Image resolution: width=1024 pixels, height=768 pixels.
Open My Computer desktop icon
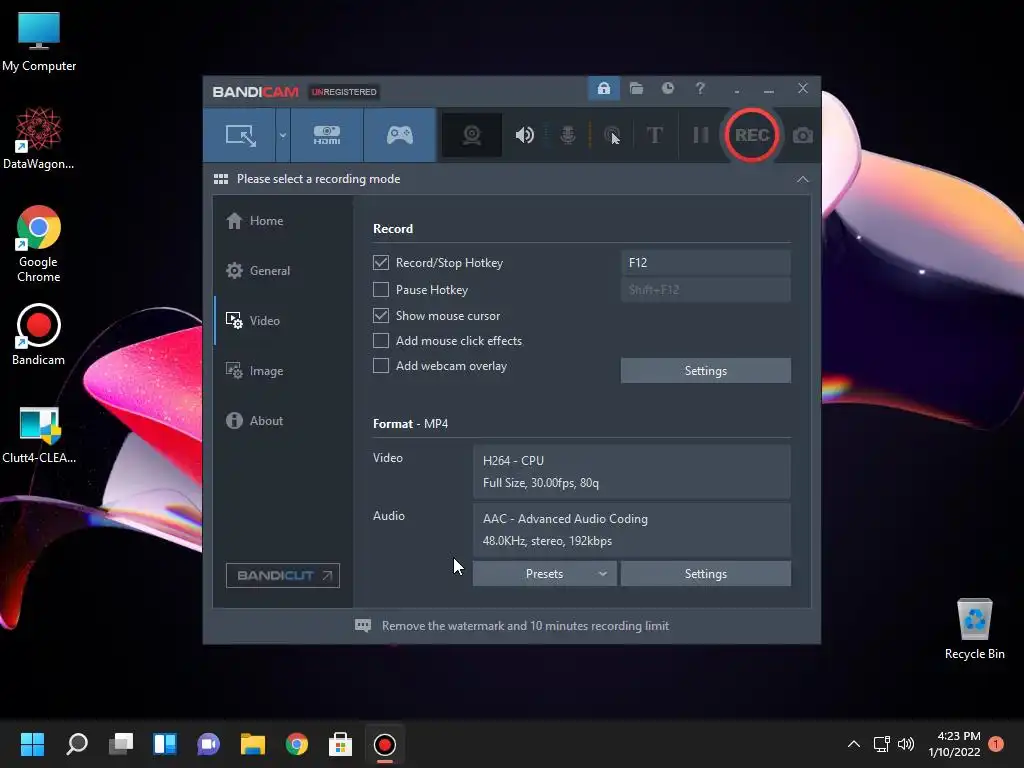pos(39,42)
